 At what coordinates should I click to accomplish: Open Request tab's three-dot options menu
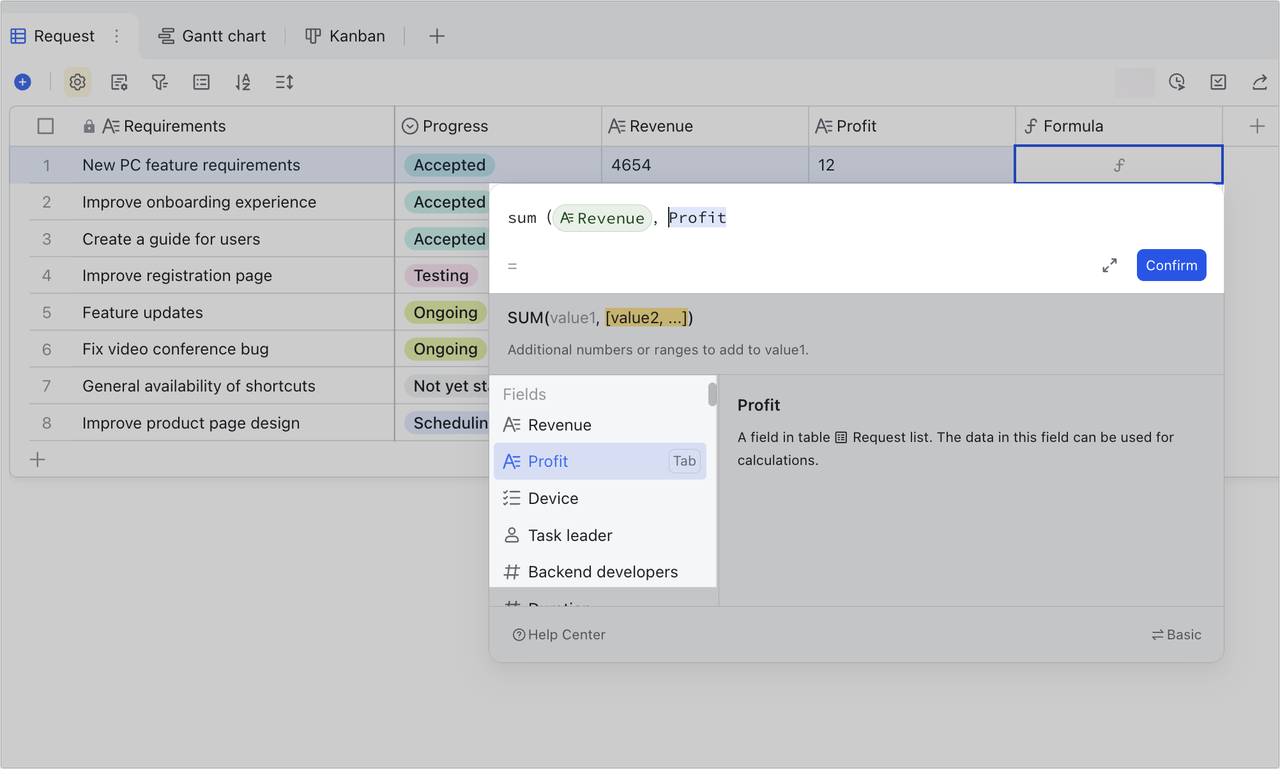(x=116, y=36)
